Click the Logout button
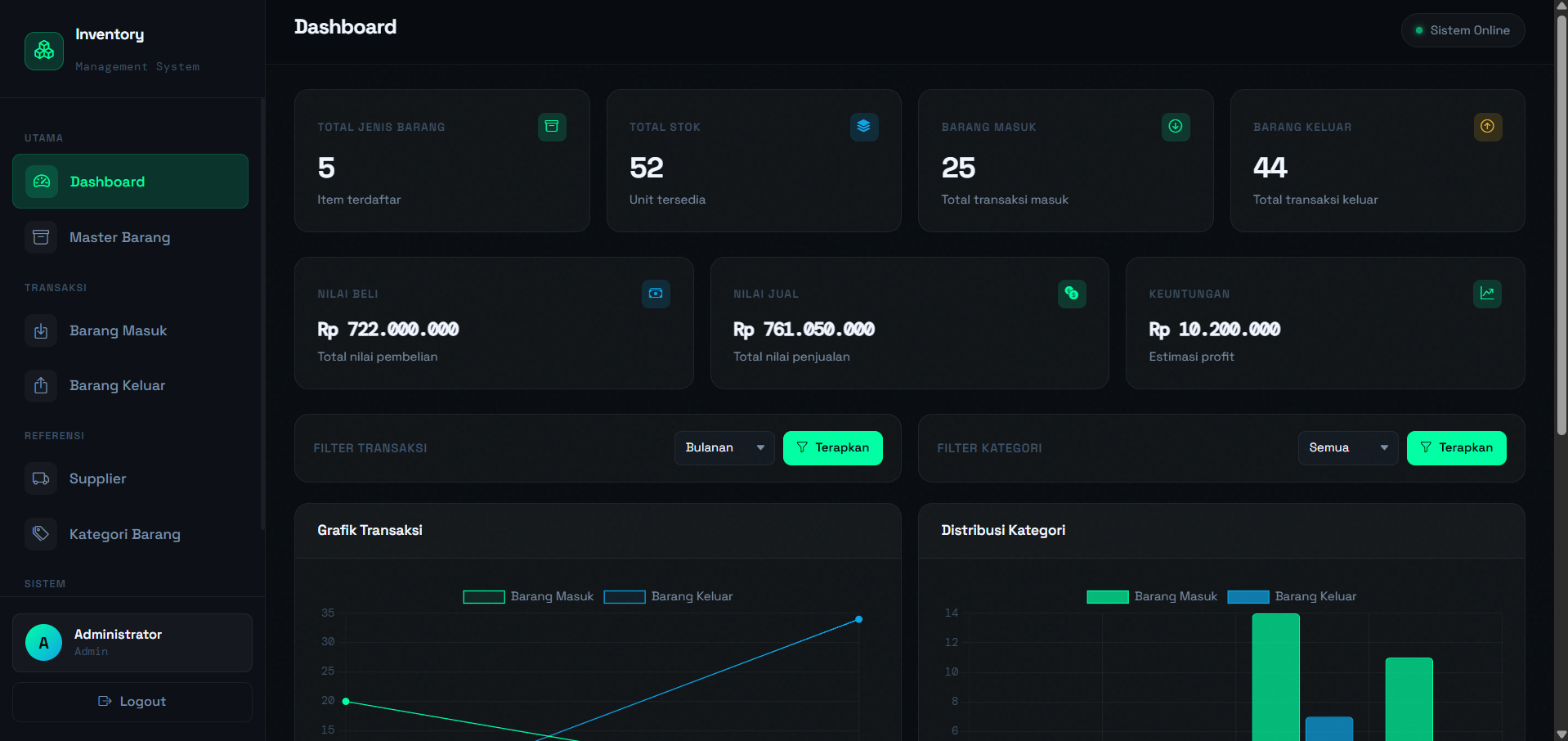 (132, 702)
